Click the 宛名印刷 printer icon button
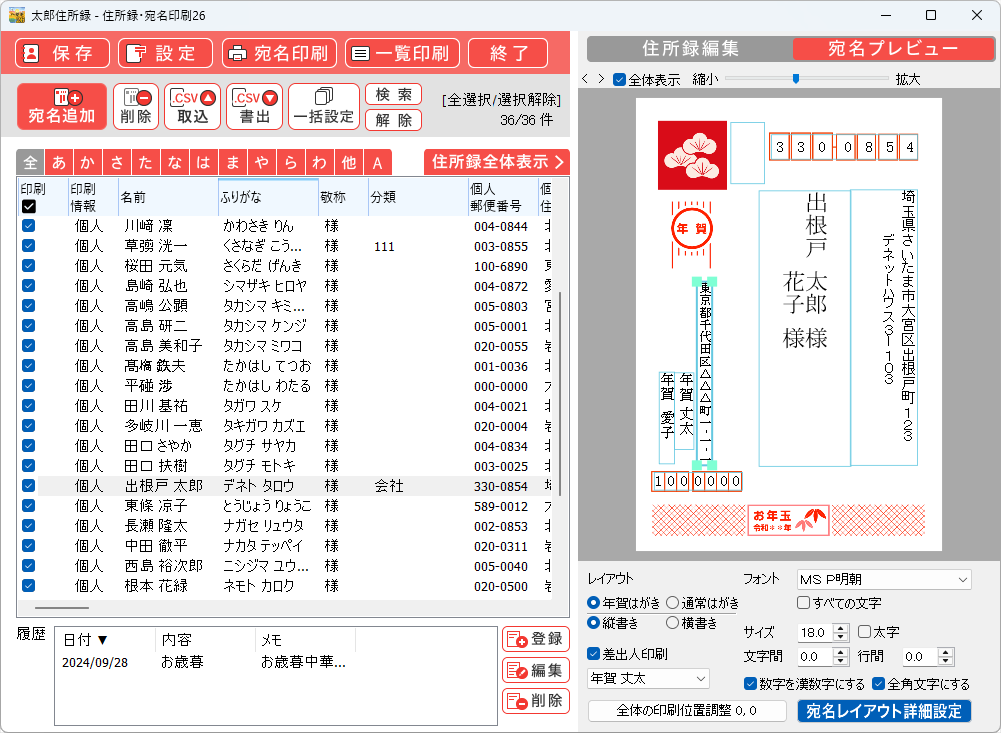Image resolution: width=1001 pixels, height=733 pixels. click(x=279, y=53)
